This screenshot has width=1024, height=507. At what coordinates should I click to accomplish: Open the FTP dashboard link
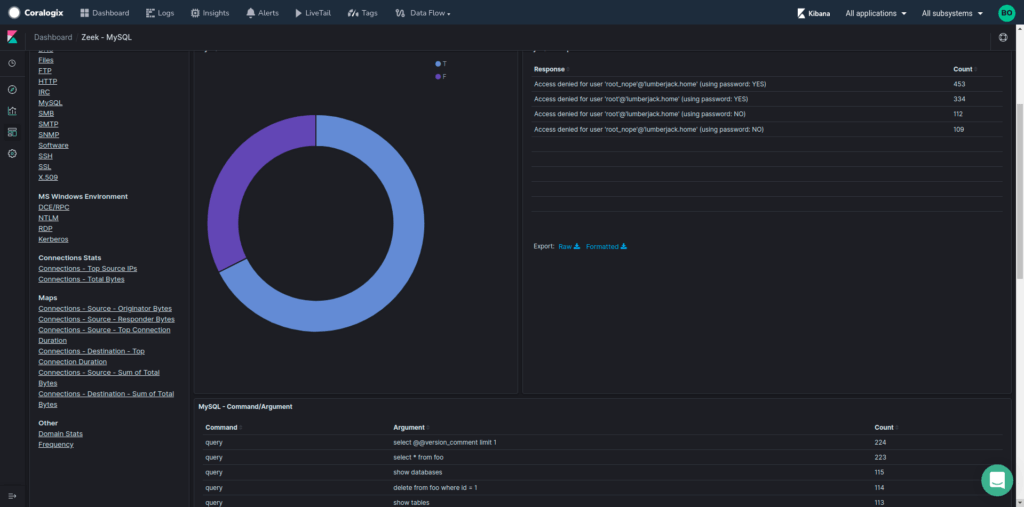coord(45,71)
